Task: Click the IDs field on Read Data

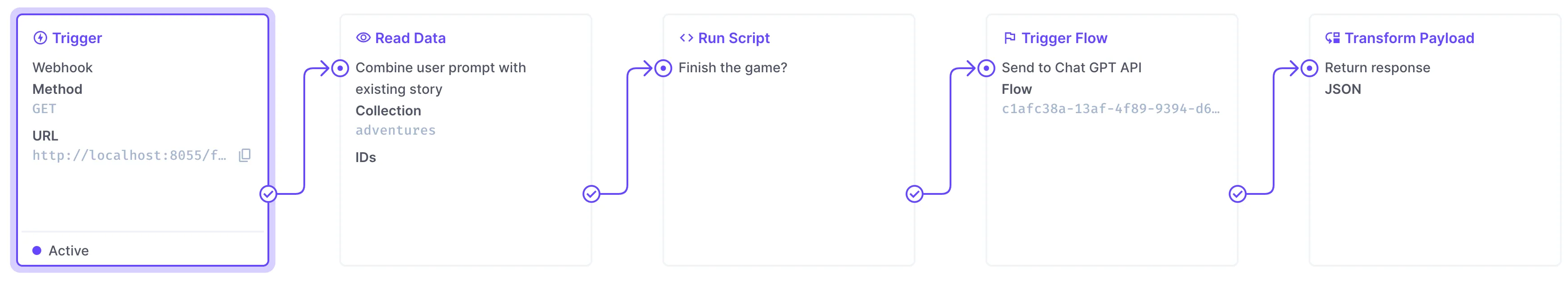Action: click(366, 157)
